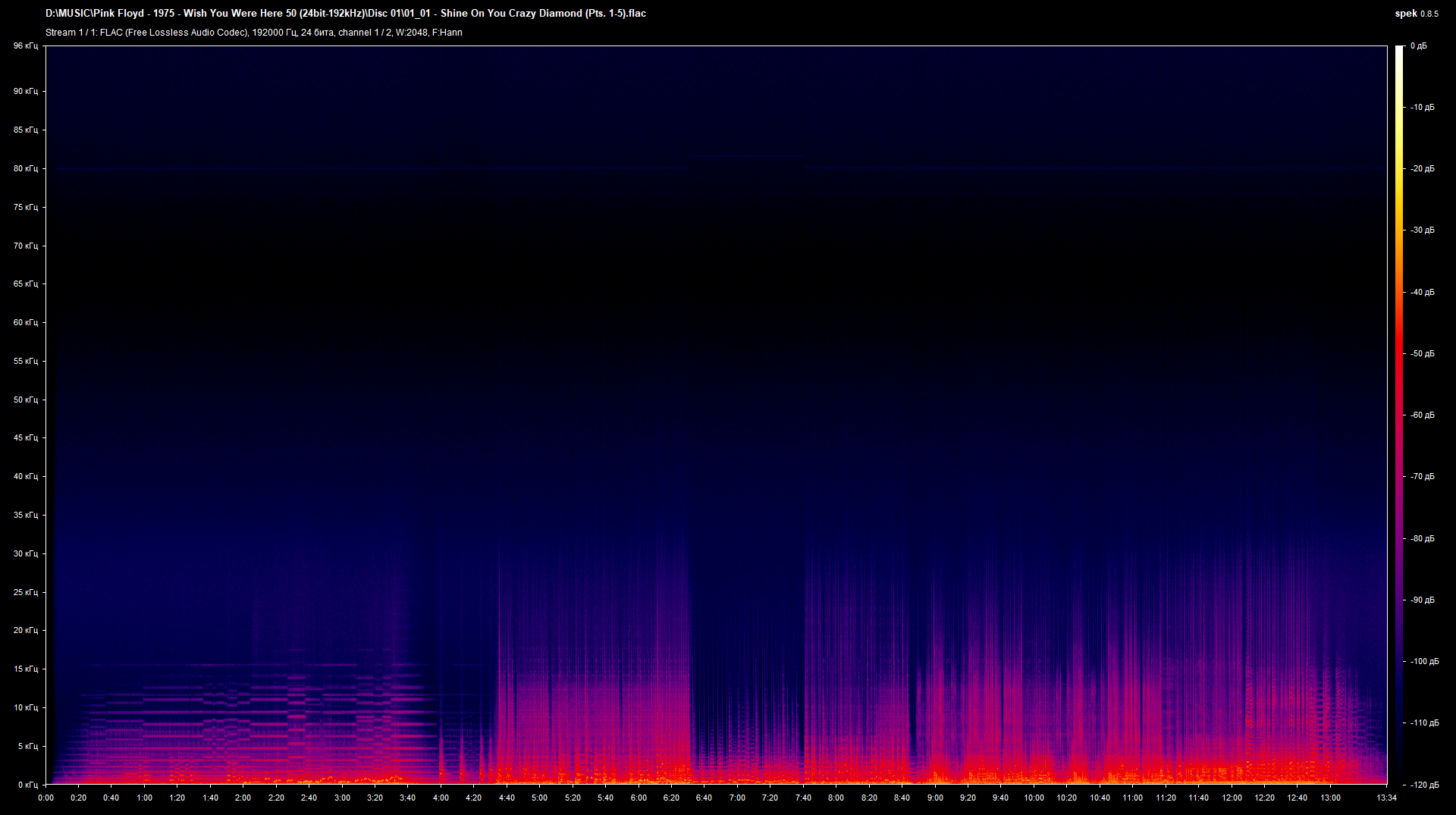The image size is (1456, 815).
Task: Click the -60 дБ midpoint legend label
Action: coord(1421,415)
